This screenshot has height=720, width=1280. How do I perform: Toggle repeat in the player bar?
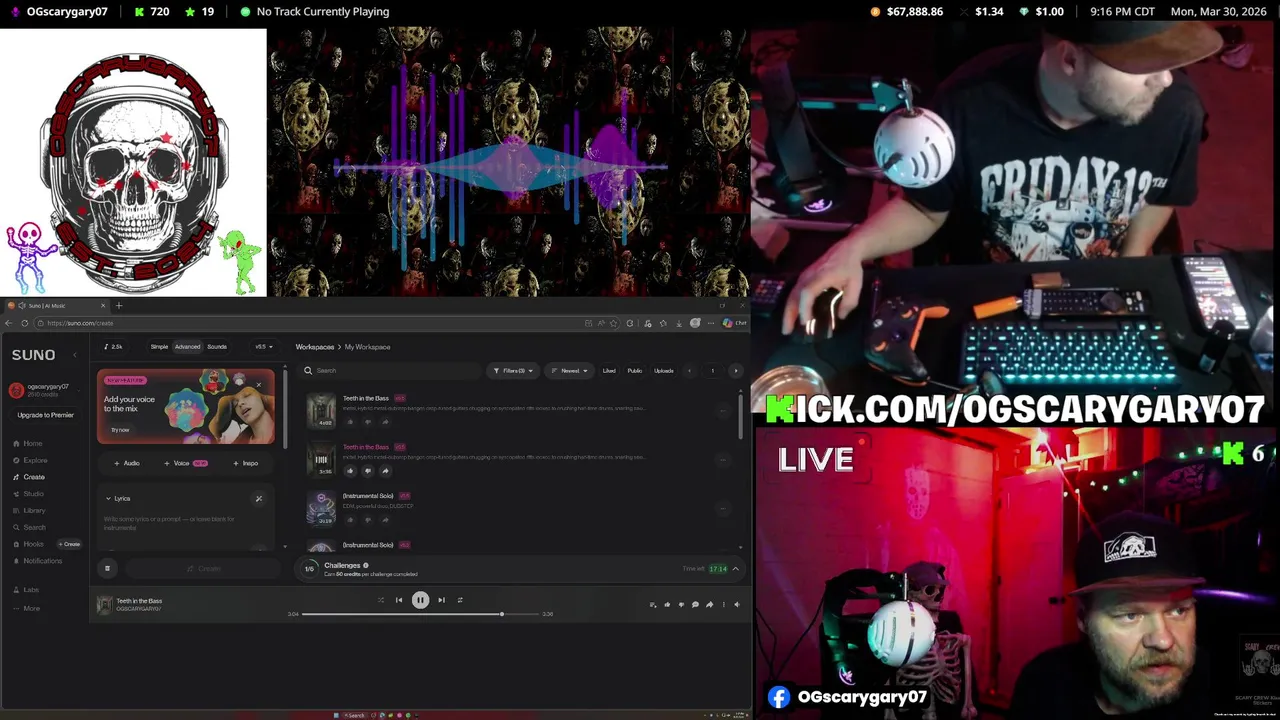click(460, 600)
